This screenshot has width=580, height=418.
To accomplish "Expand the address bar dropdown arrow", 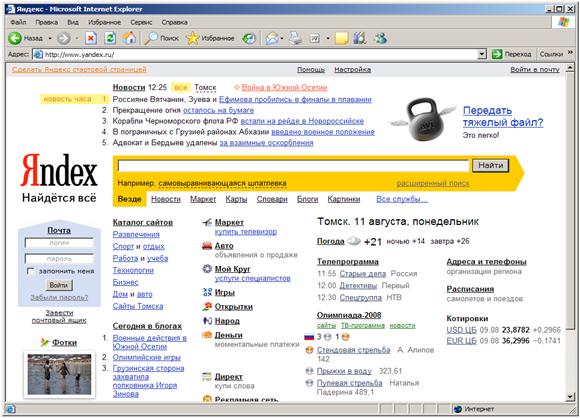I will pyautogui.click(x=481, y=54).
